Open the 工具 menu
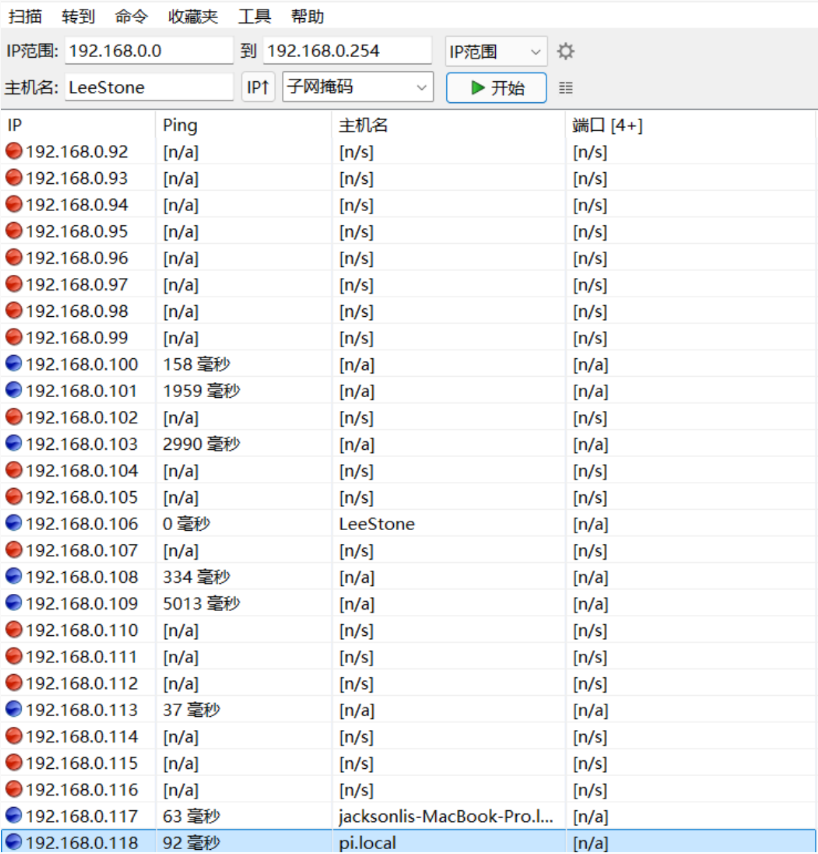The width and height of the screenshot is (818, 854). click(x=254, y=16)
